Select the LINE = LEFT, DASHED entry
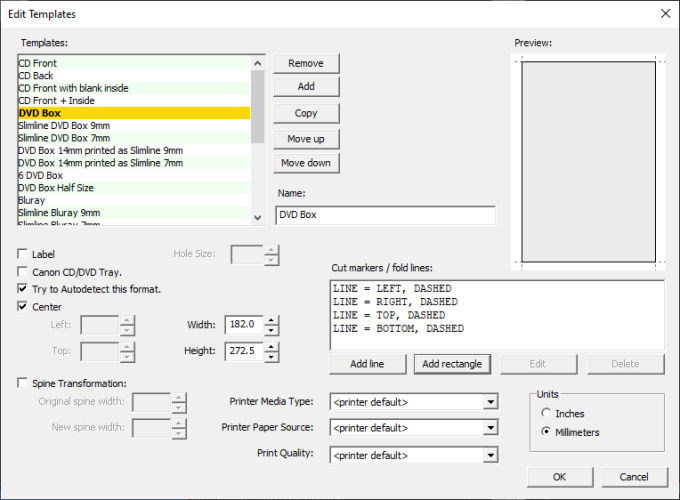Viewport: 680px width, 500px height. coord(392,289)
